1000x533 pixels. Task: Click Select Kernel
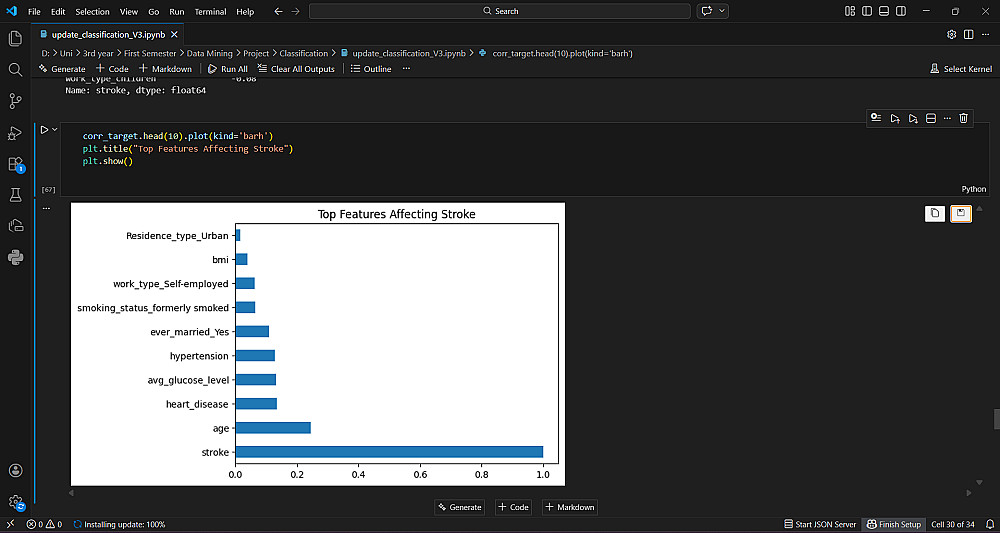pos(961,69)
